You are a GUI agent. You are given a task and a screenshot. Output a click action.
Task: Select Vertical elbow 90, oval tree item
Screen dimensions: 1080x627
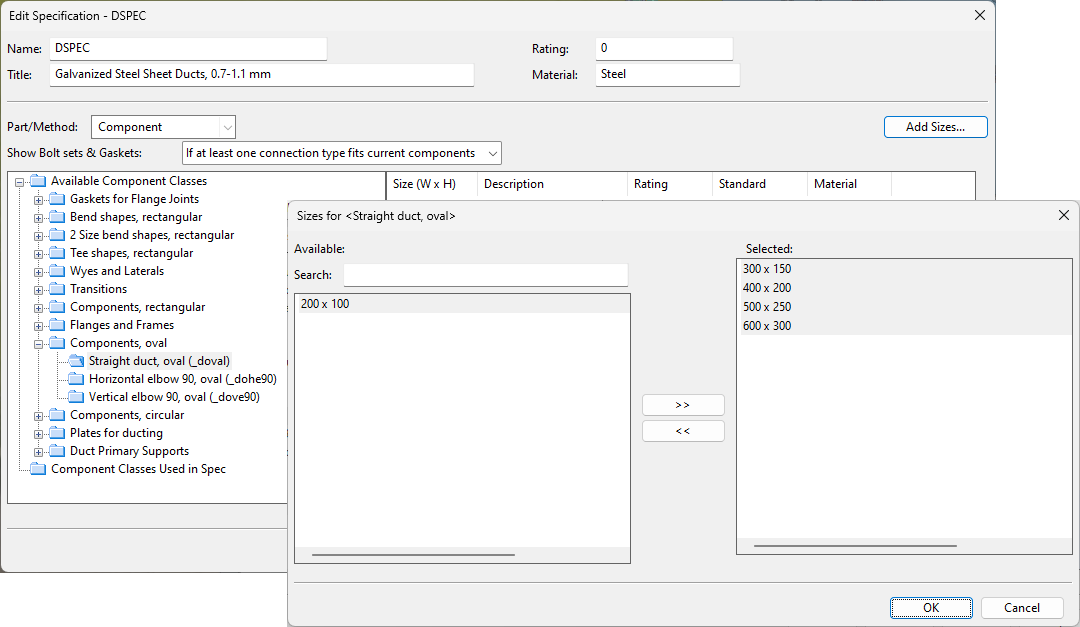(174, 397)
